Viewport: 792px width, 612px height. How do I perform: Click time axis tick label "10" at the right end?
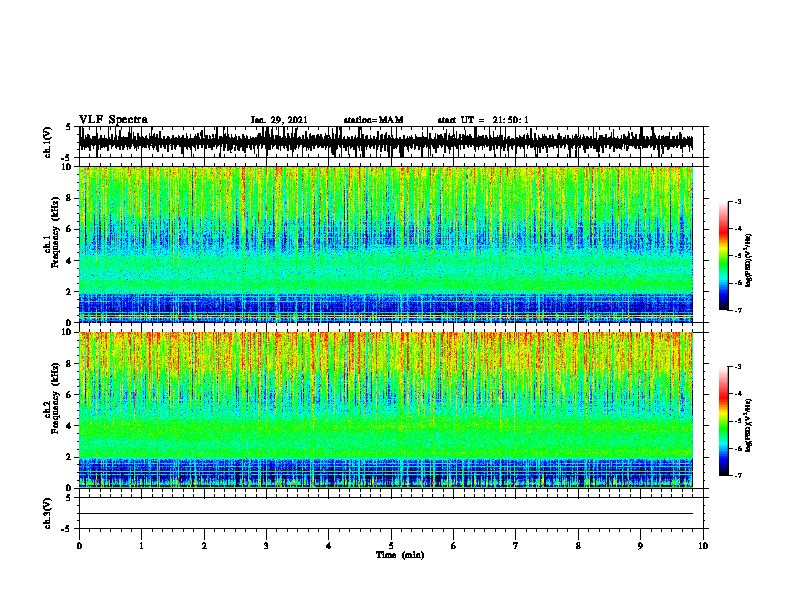[x=703, y=546]
